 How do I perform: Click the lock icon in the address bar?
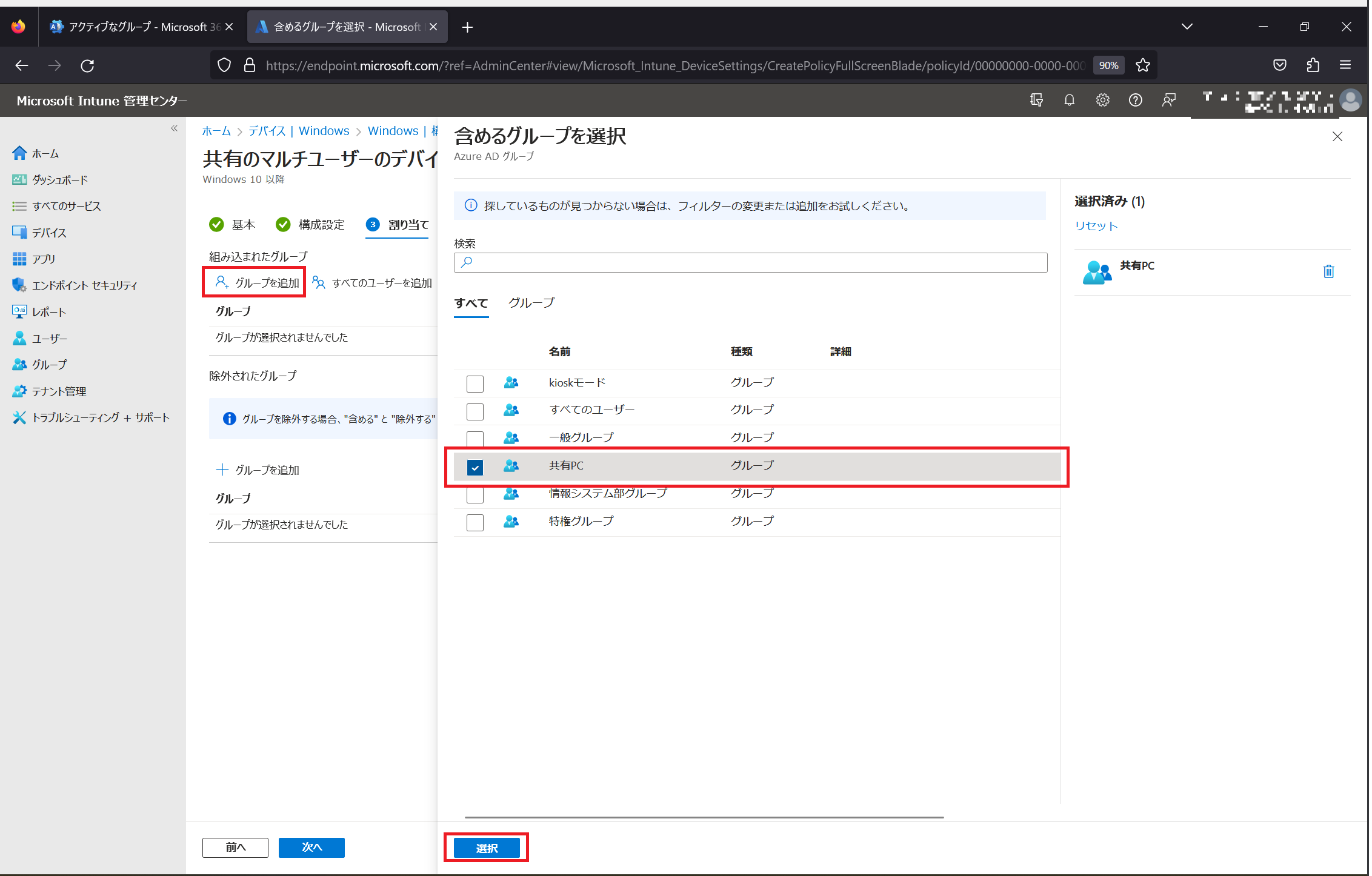coord(249,65)
